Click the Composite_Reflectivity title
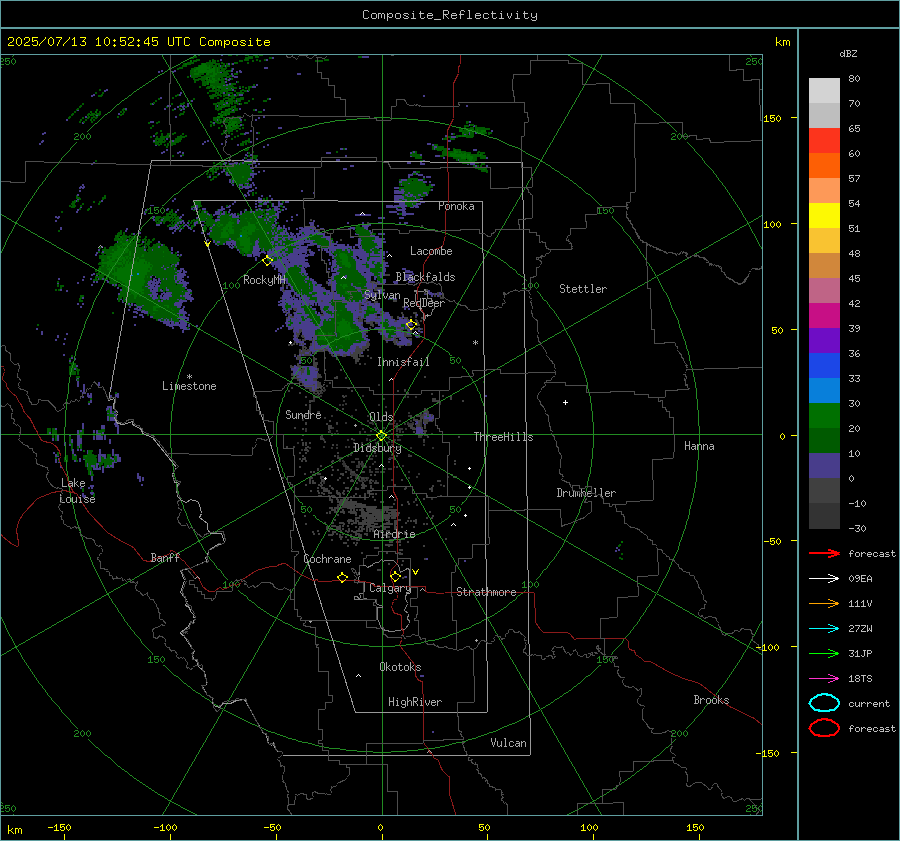 [450, 15]
